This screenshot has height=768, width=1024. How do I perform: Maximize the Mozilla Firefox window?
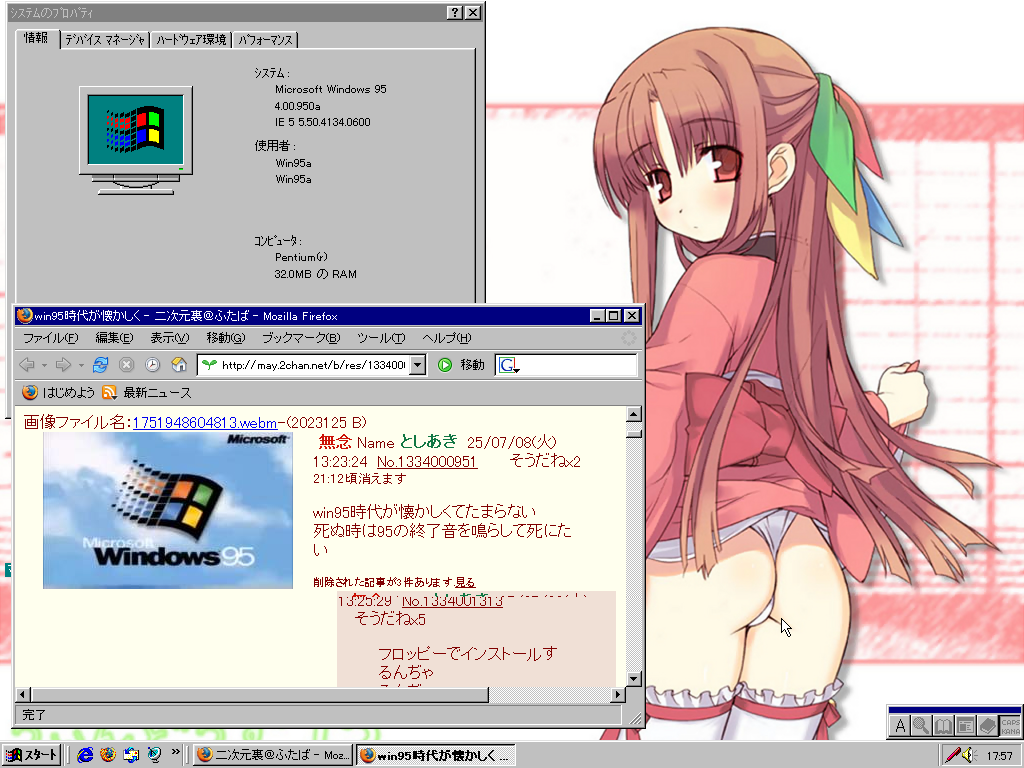tap(613, 316)
